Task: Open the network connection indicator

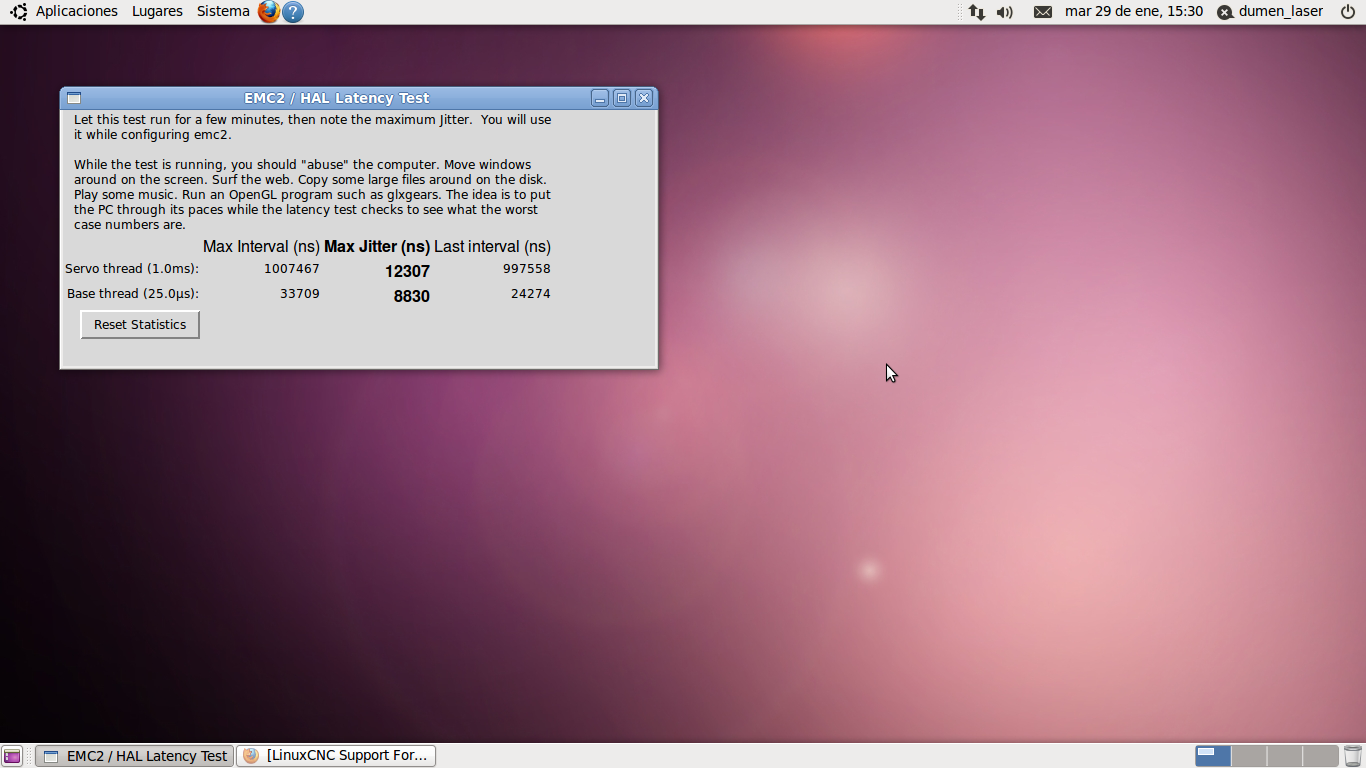Action: (x=977, y=12)
